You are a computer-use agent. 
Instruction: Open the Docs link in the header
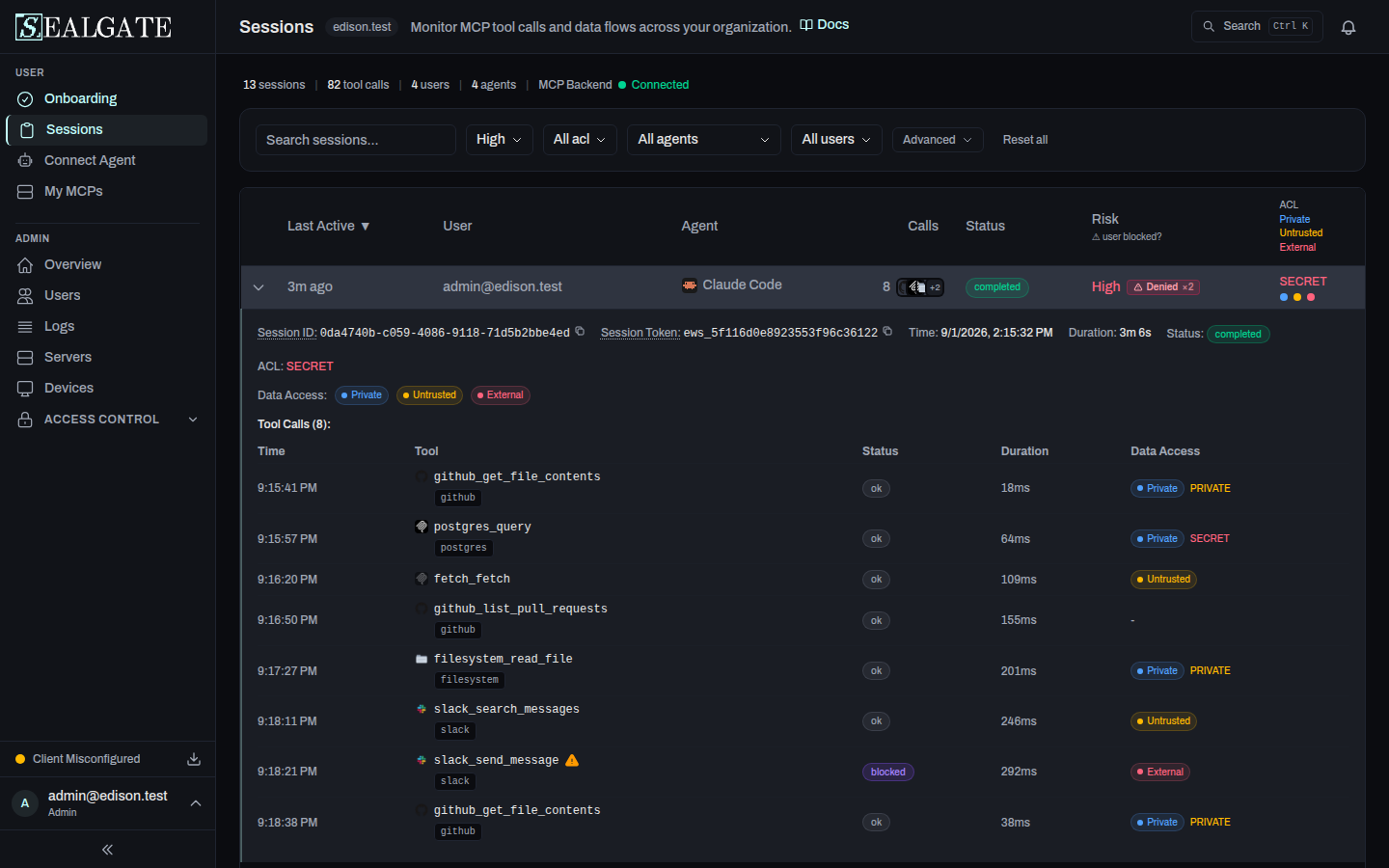coord(825,25)
